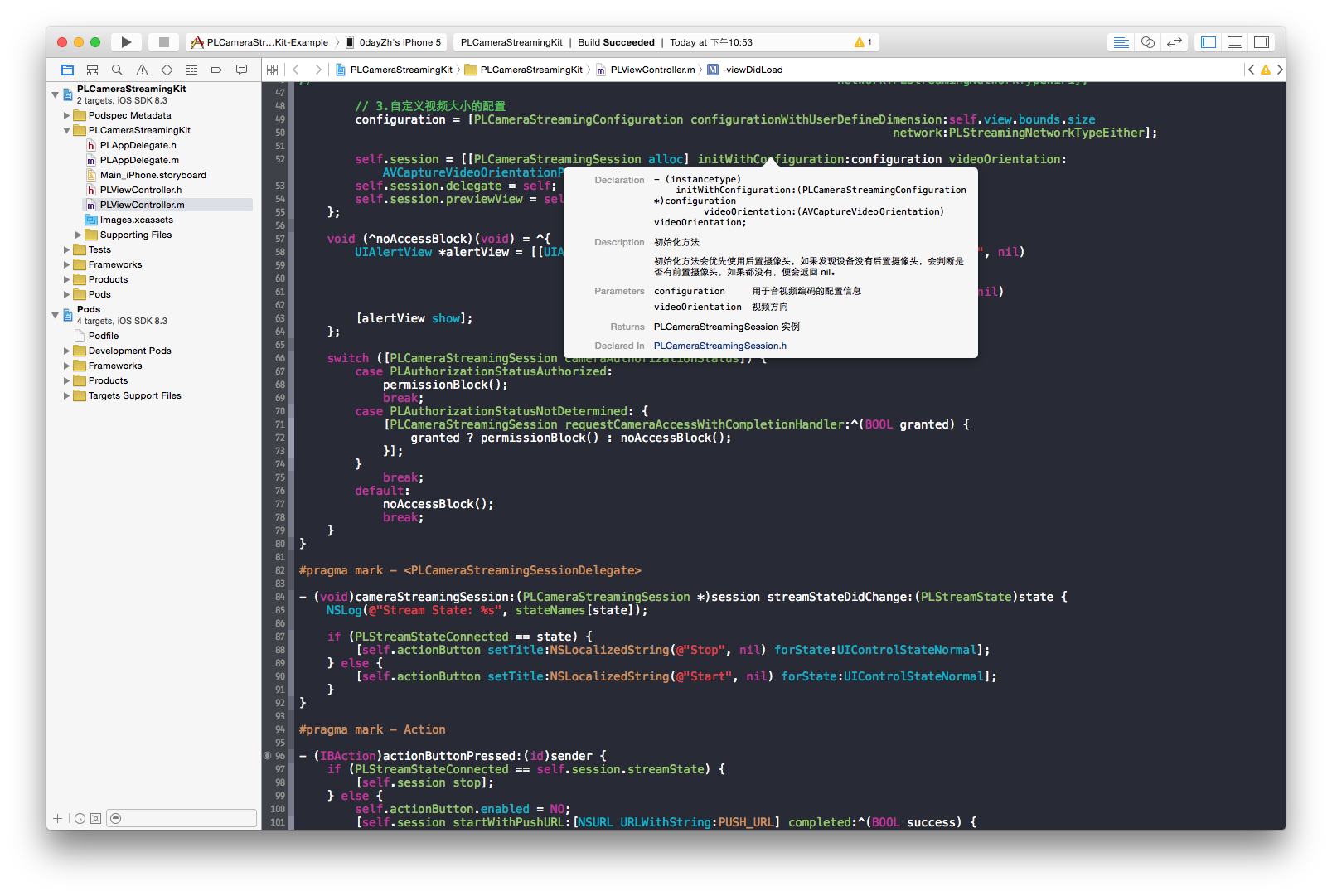Expand the Targets Support Files group

67,395
